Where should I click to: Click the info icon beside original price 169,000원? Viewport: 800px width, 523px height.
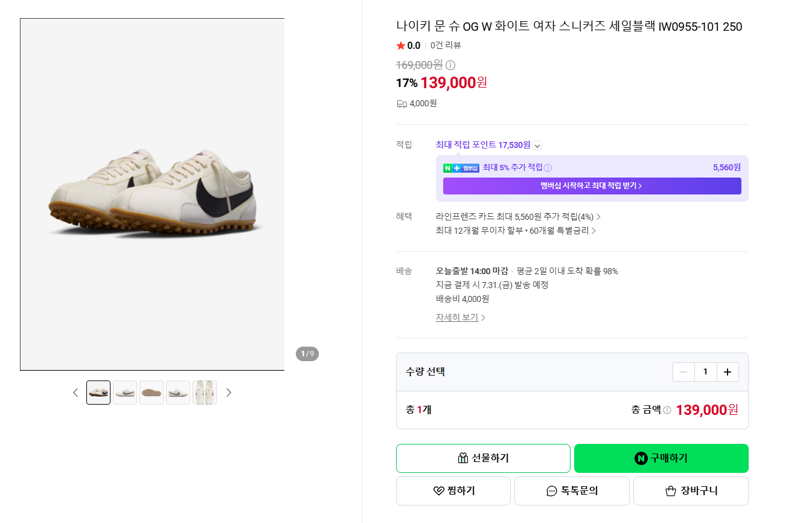point(450,65)
